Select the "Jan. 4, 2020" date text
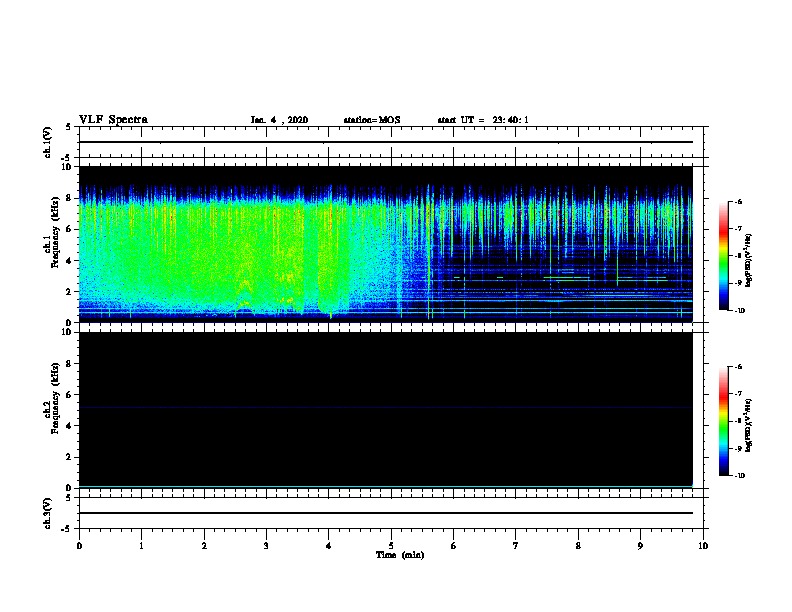Screen dimensions: 792x612 [x=279, y=120]
